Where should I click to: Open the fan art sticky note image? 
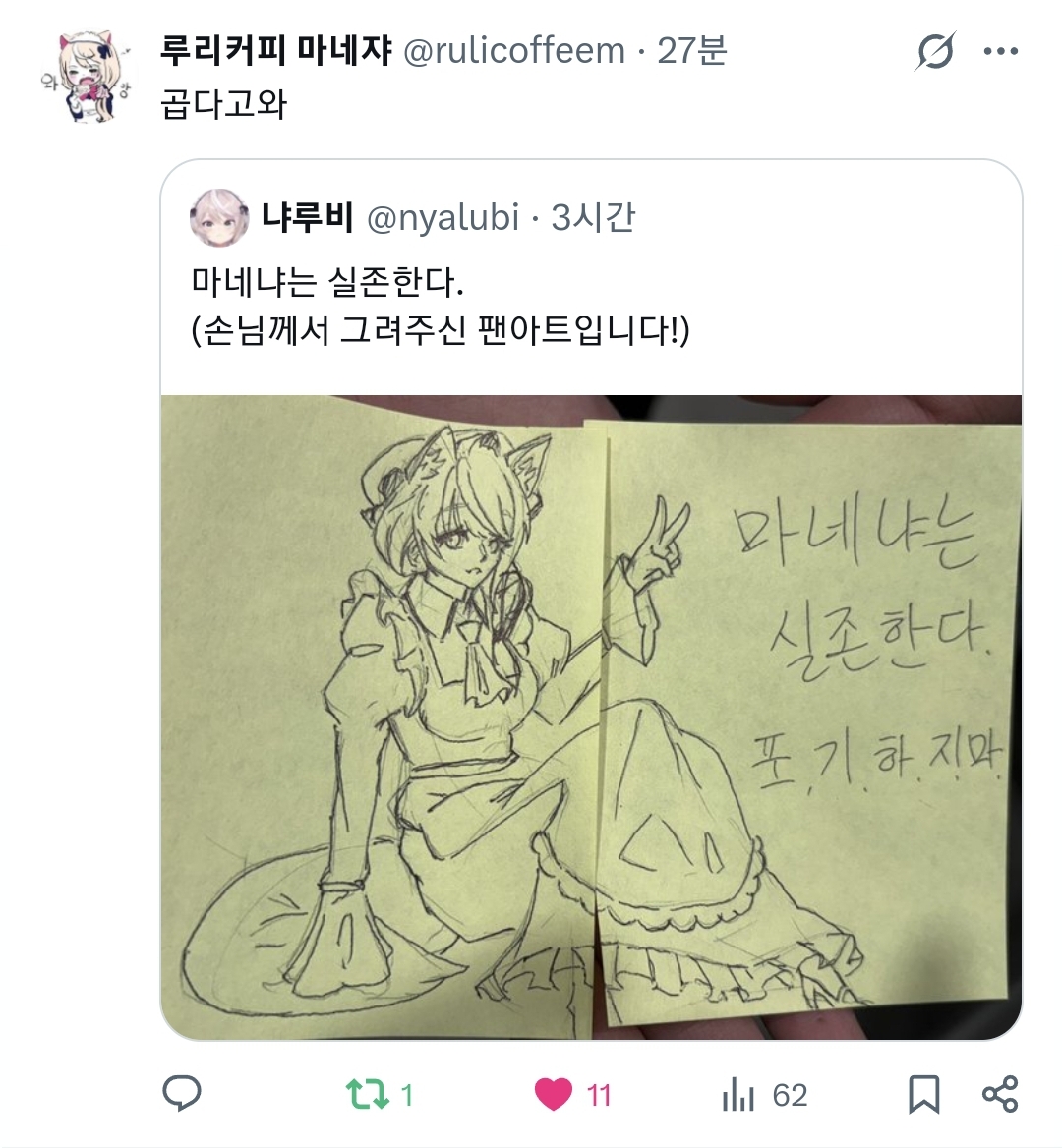591,717
